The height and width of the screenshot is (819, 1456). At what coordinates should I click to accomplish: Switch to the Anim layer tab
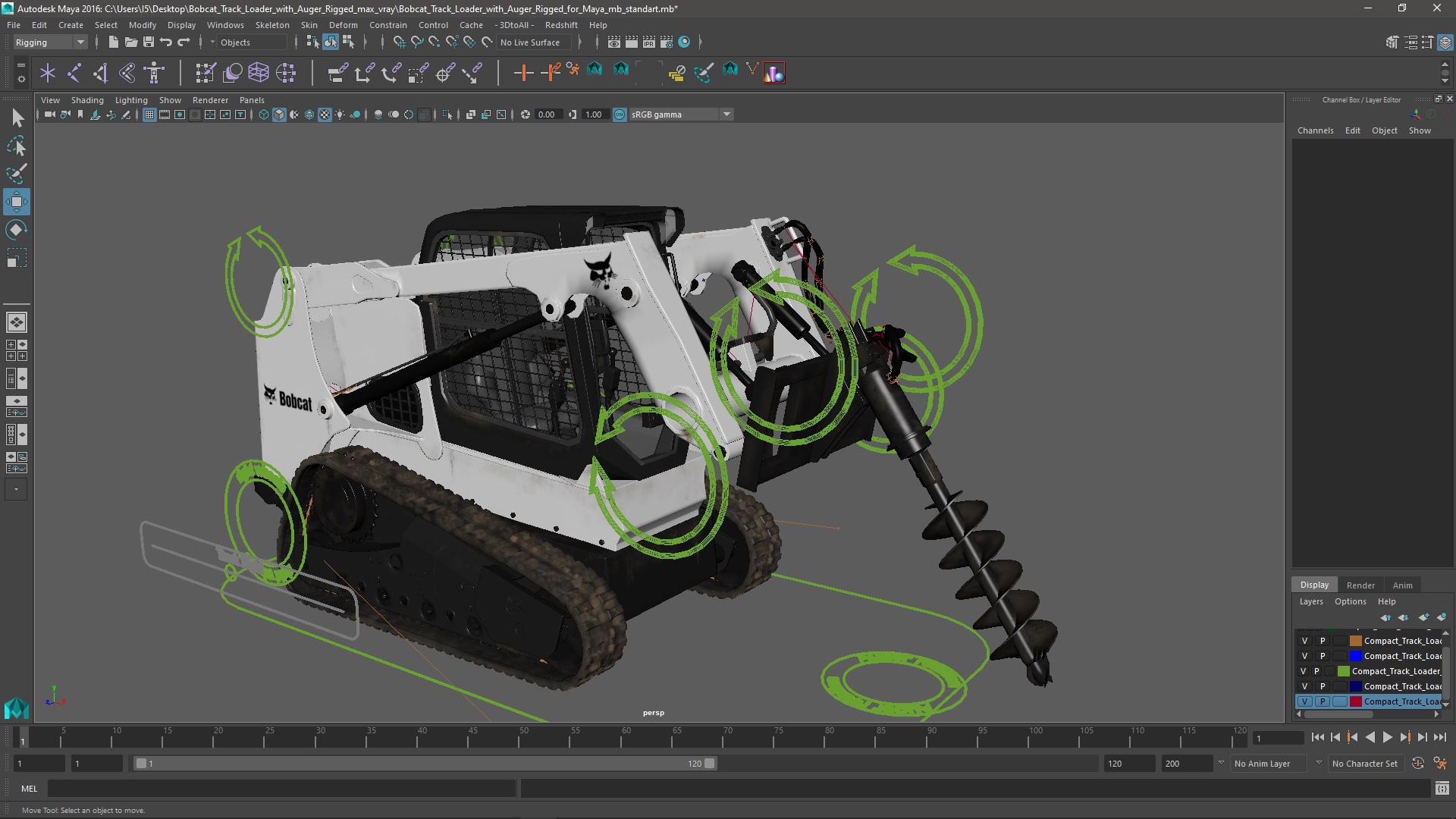[x=1402, y=585]
